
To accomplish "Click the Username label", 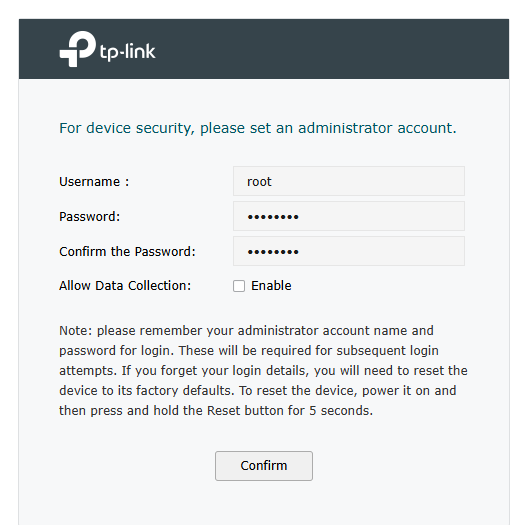I will [94, 181].
